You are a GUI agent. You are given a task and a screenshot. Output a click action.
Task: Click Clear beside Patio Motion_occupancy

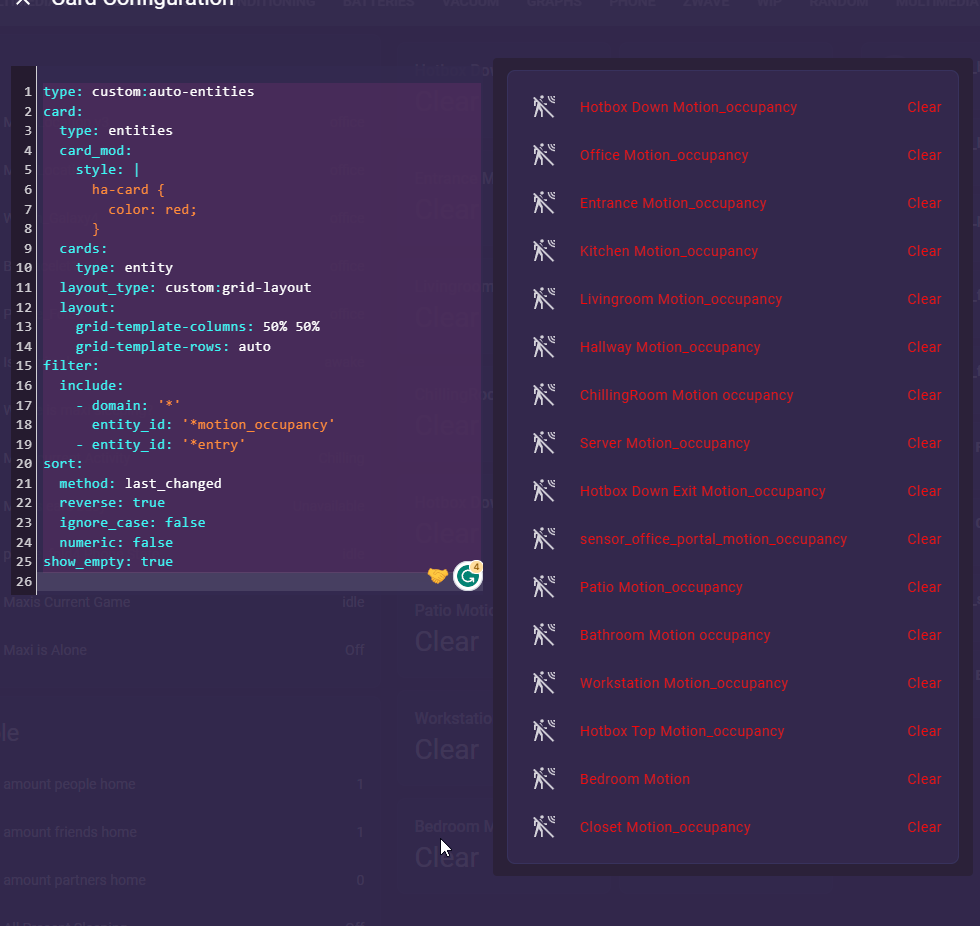(x=923, y=586)
